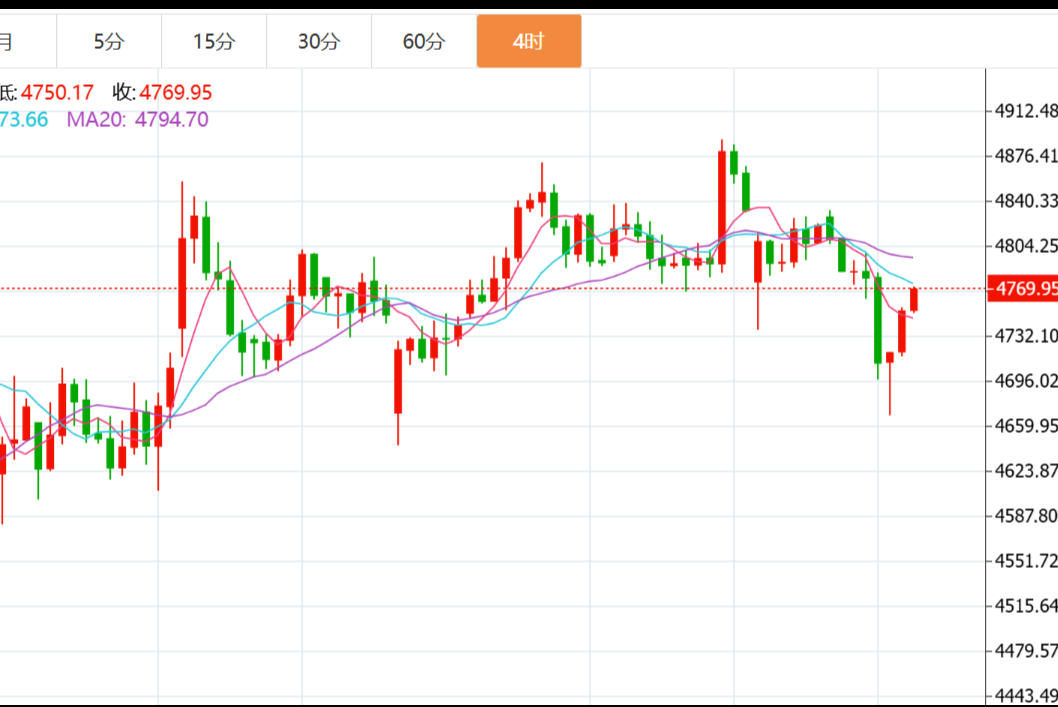The width and height of the screenshot is (1058, 707).
Task: Open the 30分 timeframe tab
Action: (x=319, y=41)
